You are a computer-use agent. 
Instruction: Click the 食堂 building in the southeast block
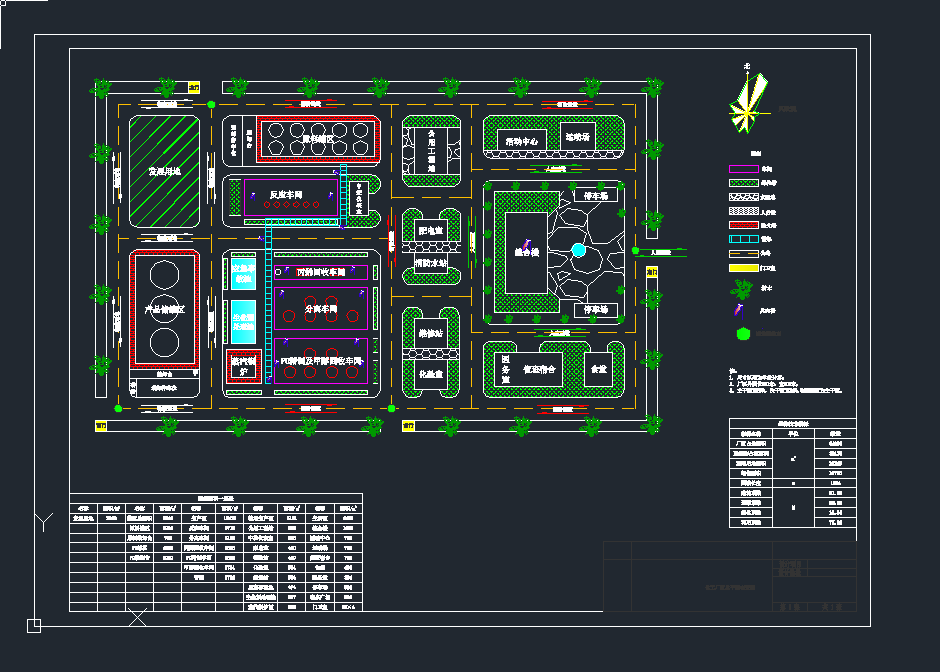tap(598, 367)
